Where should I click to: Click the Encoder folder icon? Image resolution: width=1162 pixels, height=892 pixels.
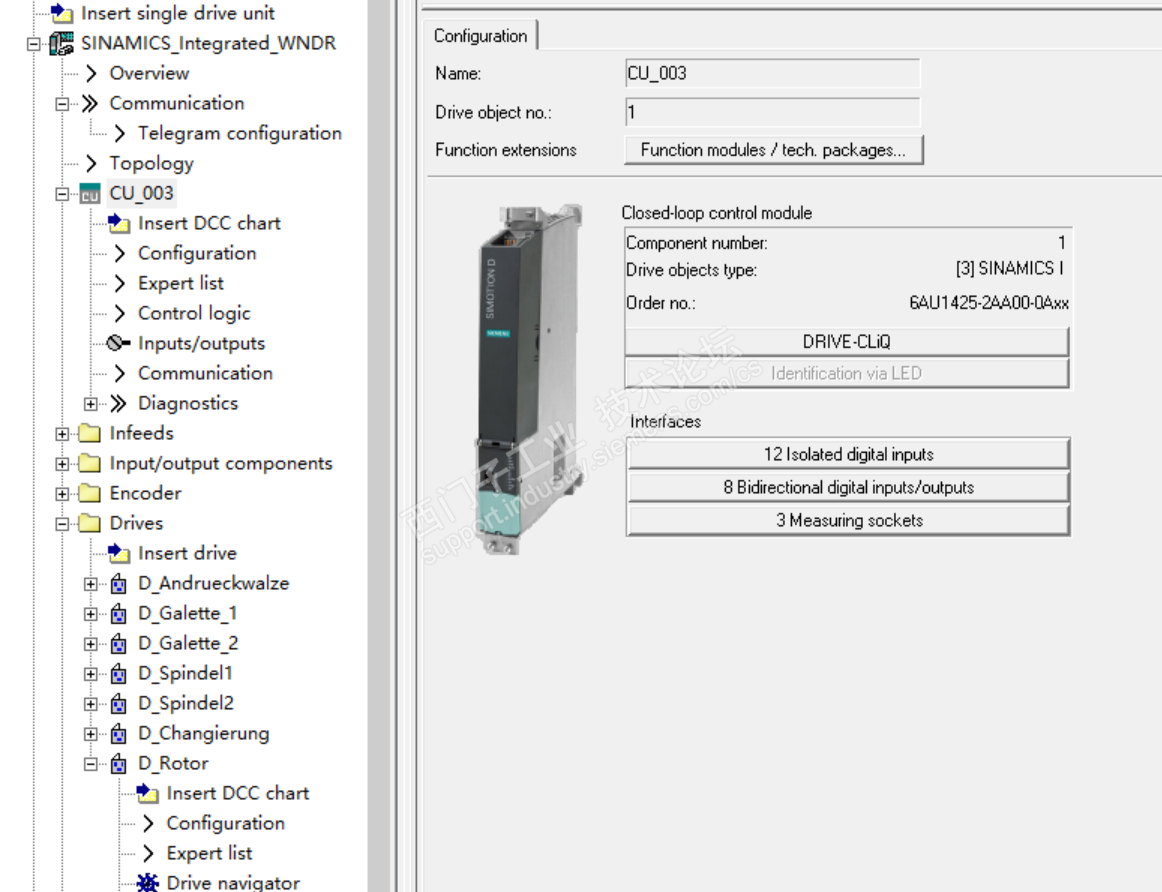[x=90, y=493]
